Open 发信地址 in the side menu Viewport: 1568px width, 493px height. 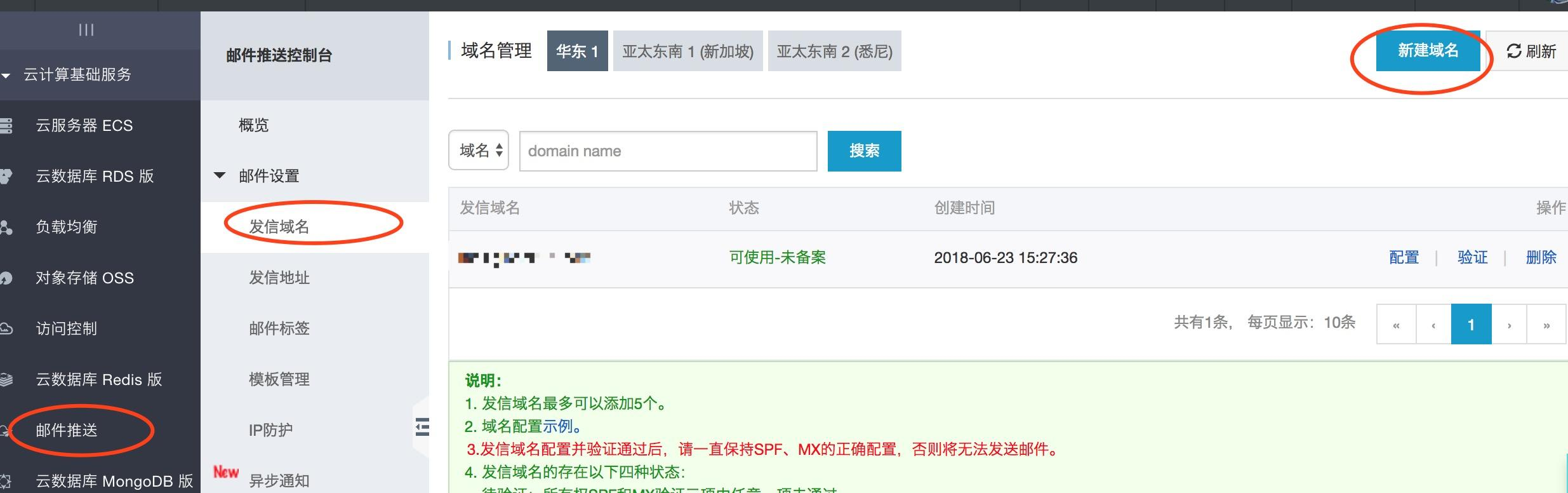click(279, 278)
